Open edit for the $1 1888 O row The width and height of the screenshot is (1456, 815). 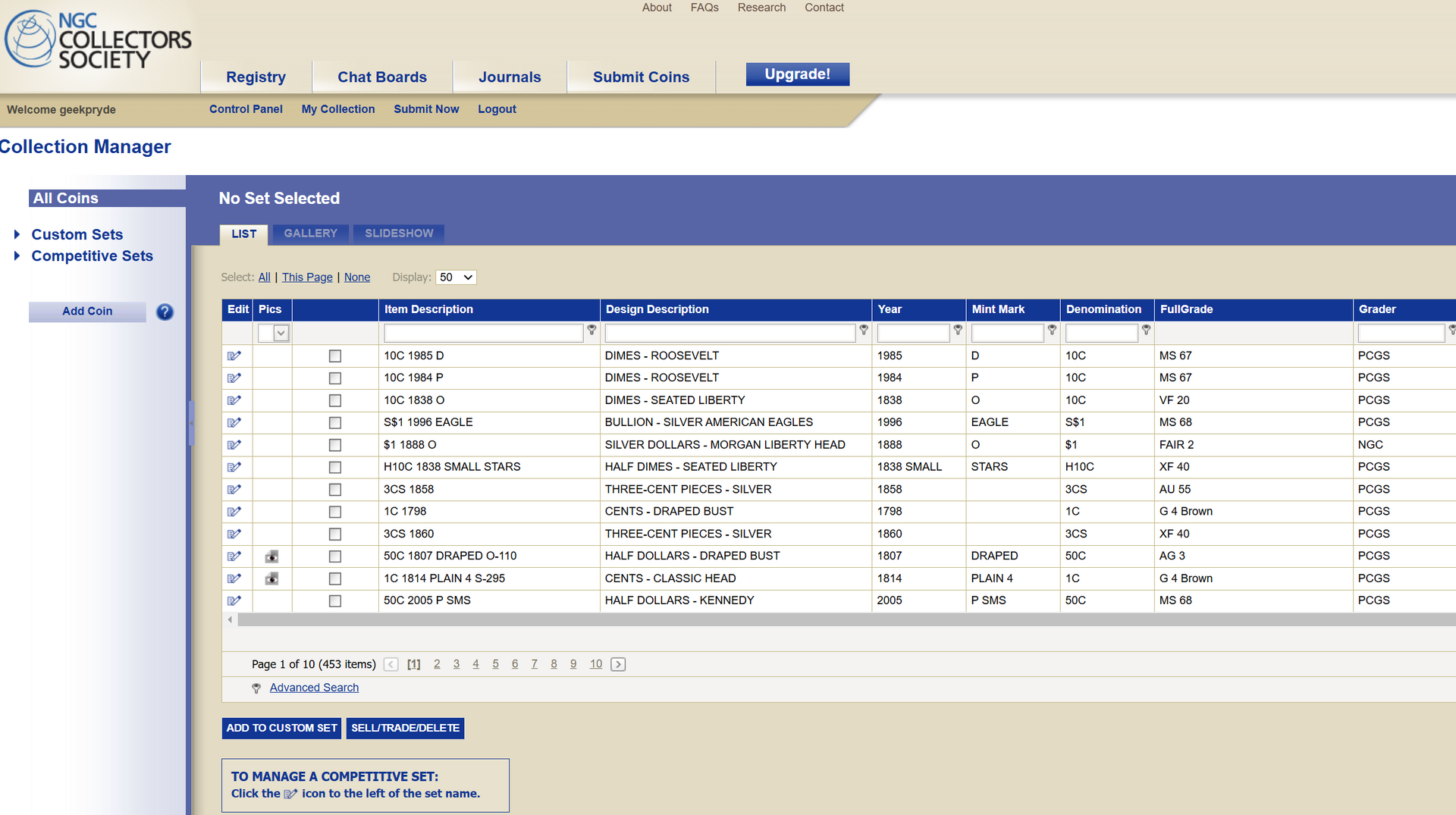[x=234, y=445]
